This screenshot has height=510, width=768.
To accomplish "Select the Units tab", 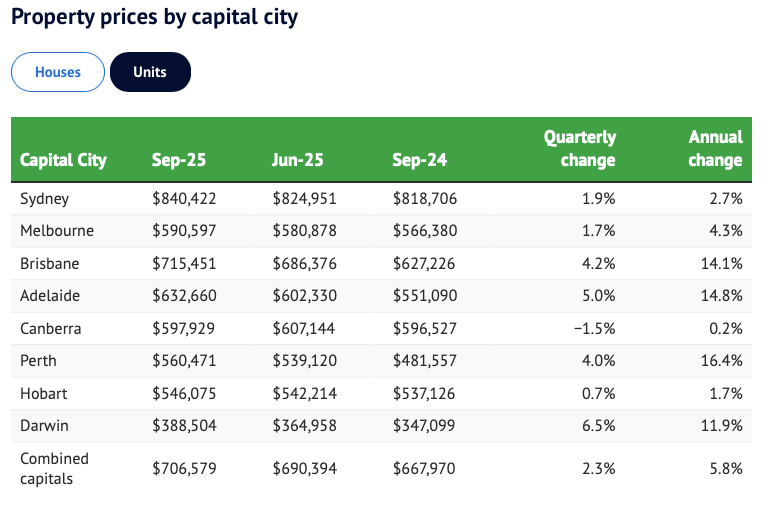I will (x=150, y=72).
